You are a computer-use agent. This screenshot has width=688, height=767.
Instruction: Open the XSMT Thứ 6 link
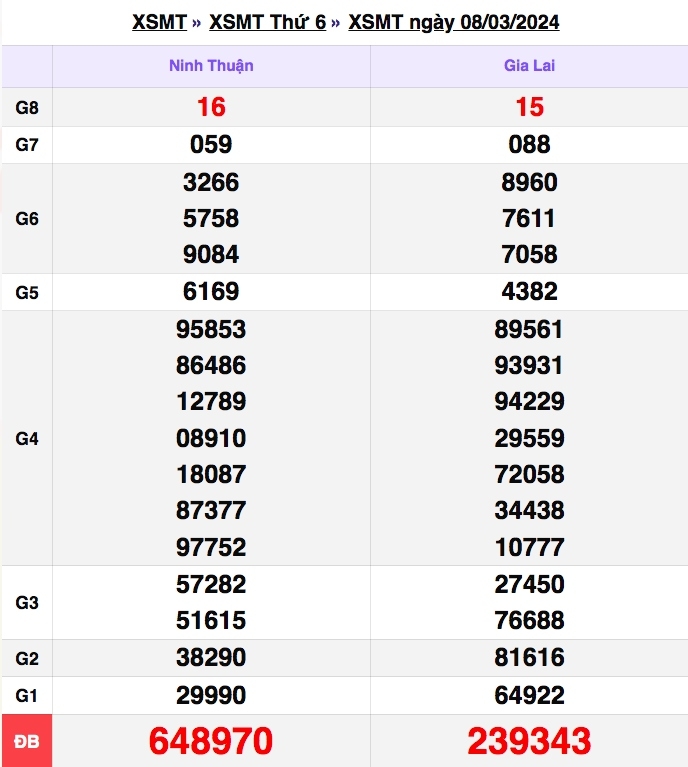coord(267,22)
